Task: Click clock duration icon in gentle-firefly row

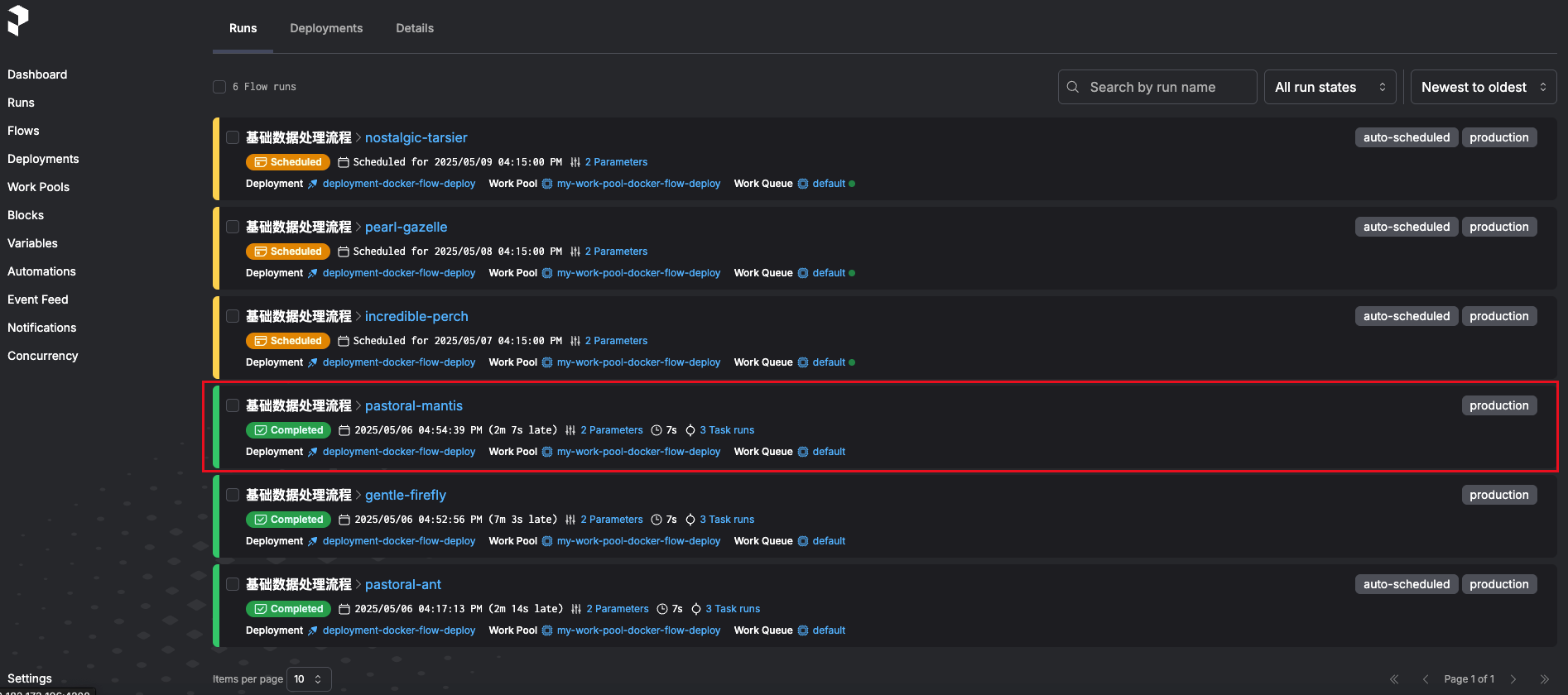Action: (657, 520)
